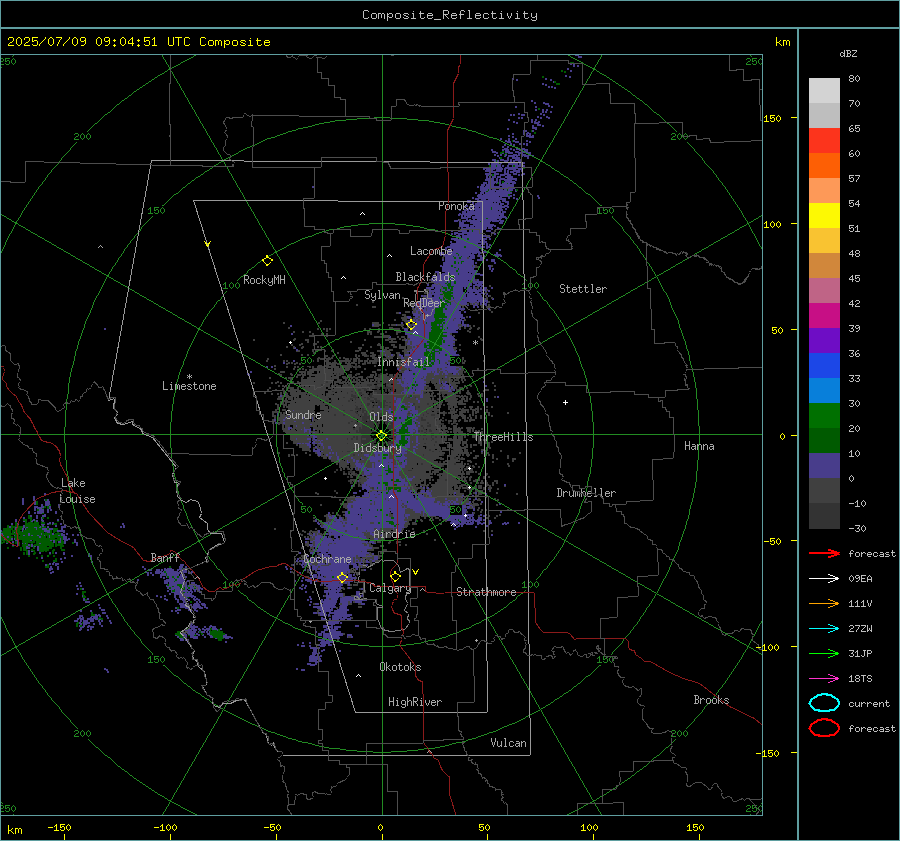Click the yellow diamond marker above Calgary
The image size is (900, 841).
[x=395, y=576]
